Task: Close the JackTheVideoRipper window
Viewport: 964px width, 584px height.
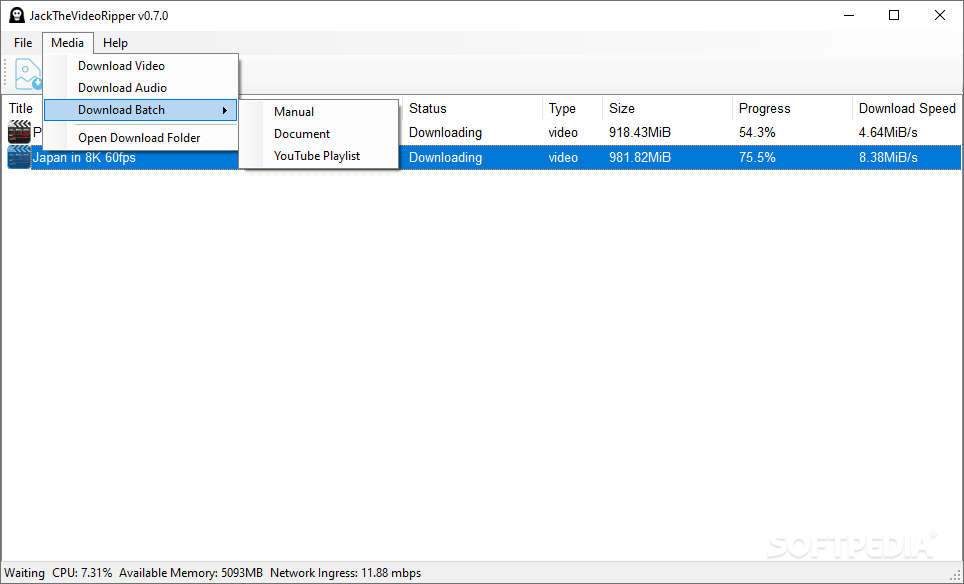Action: click(x=939, y=15)
